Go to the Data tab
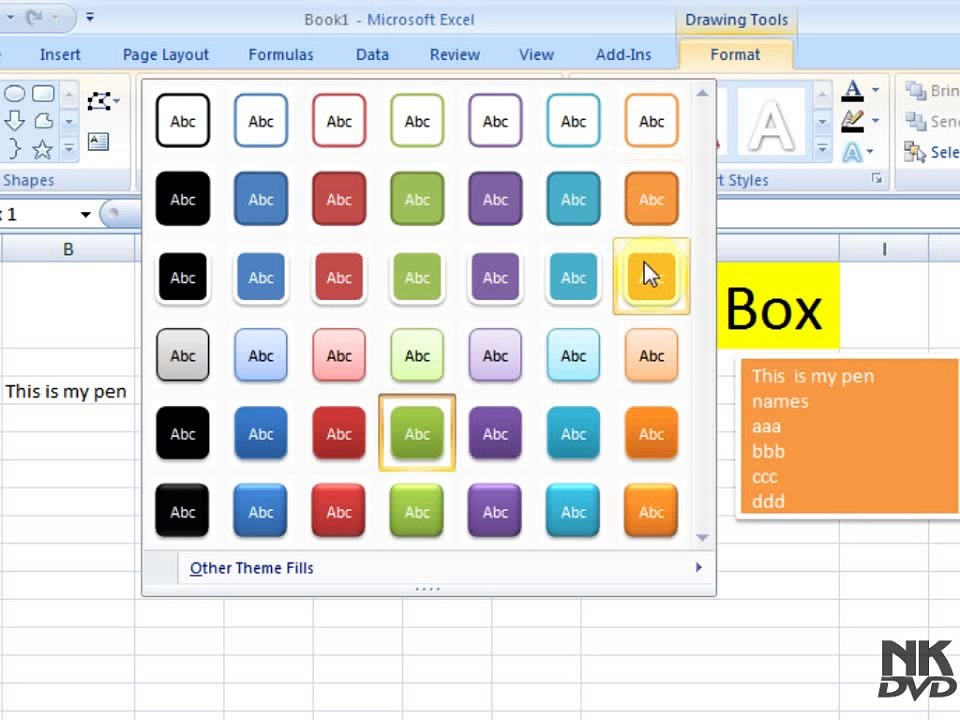The width and height of the screenshot is (960, 720). click(x=372, y=54)
